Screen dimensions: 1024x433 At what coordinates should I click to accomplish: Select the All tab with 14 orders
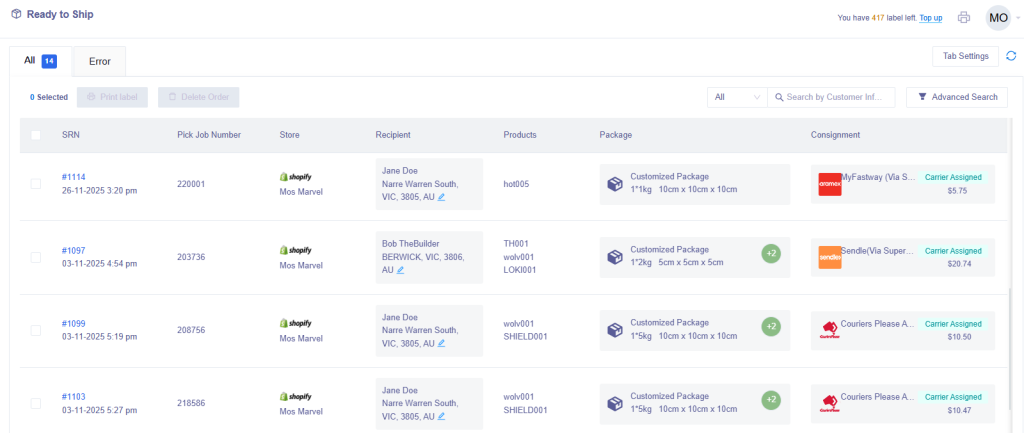click(40, 61)
